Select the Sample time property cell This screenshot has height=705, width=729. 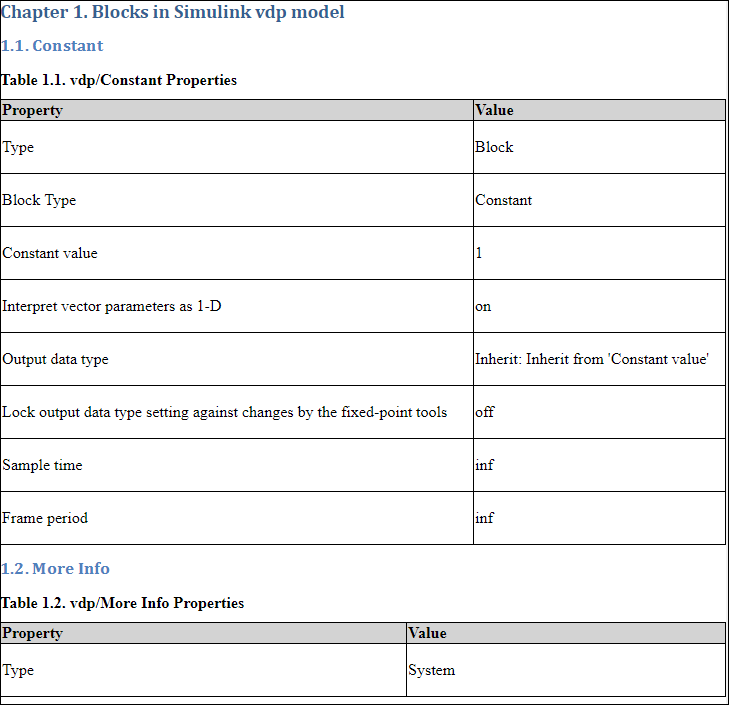tap(42, 465)
